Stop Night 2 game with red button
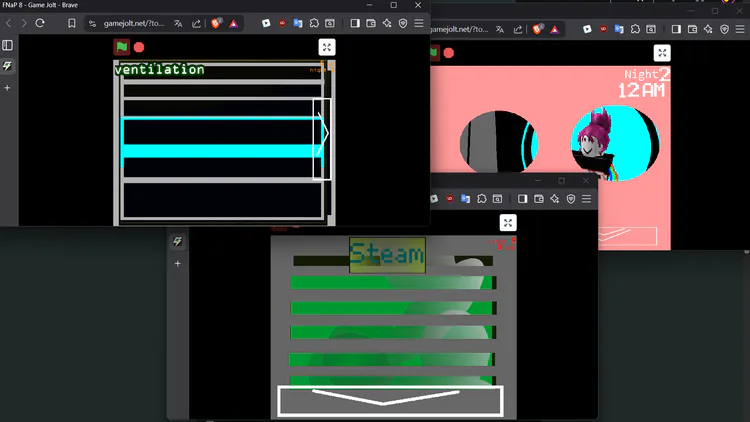The height and width of the screenshot is (422, 750). pos(449,53)
